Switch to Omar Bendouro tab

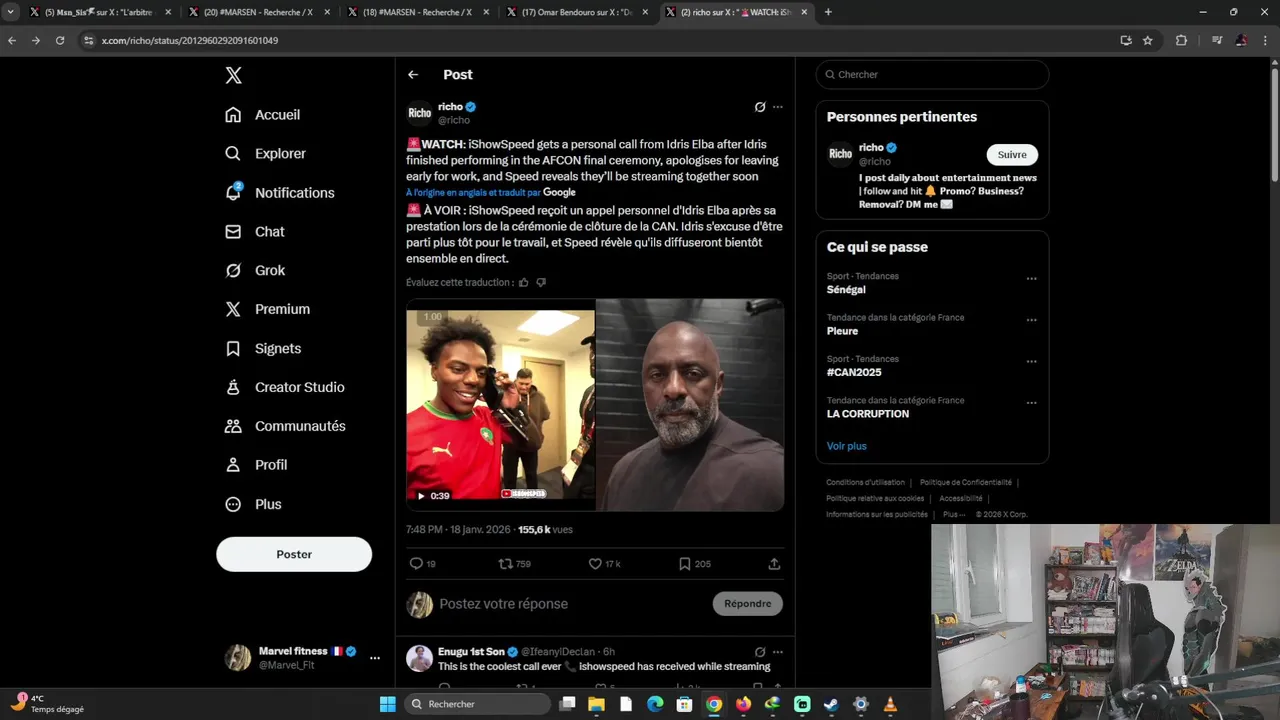point(575,12)
